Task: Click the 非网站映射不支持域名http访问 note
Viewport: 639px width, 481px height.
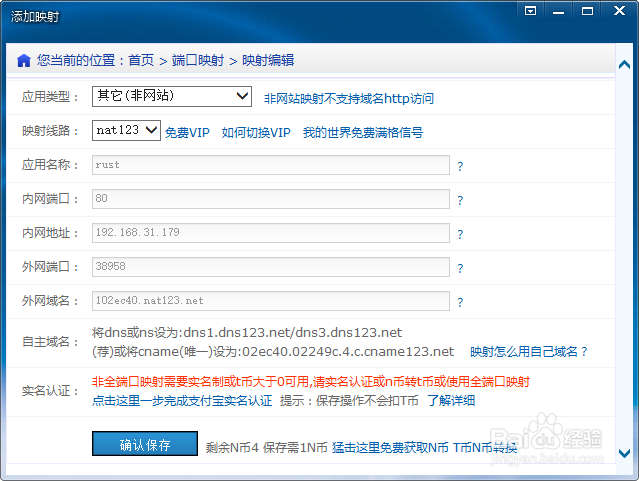Action: tap(349, 98)
